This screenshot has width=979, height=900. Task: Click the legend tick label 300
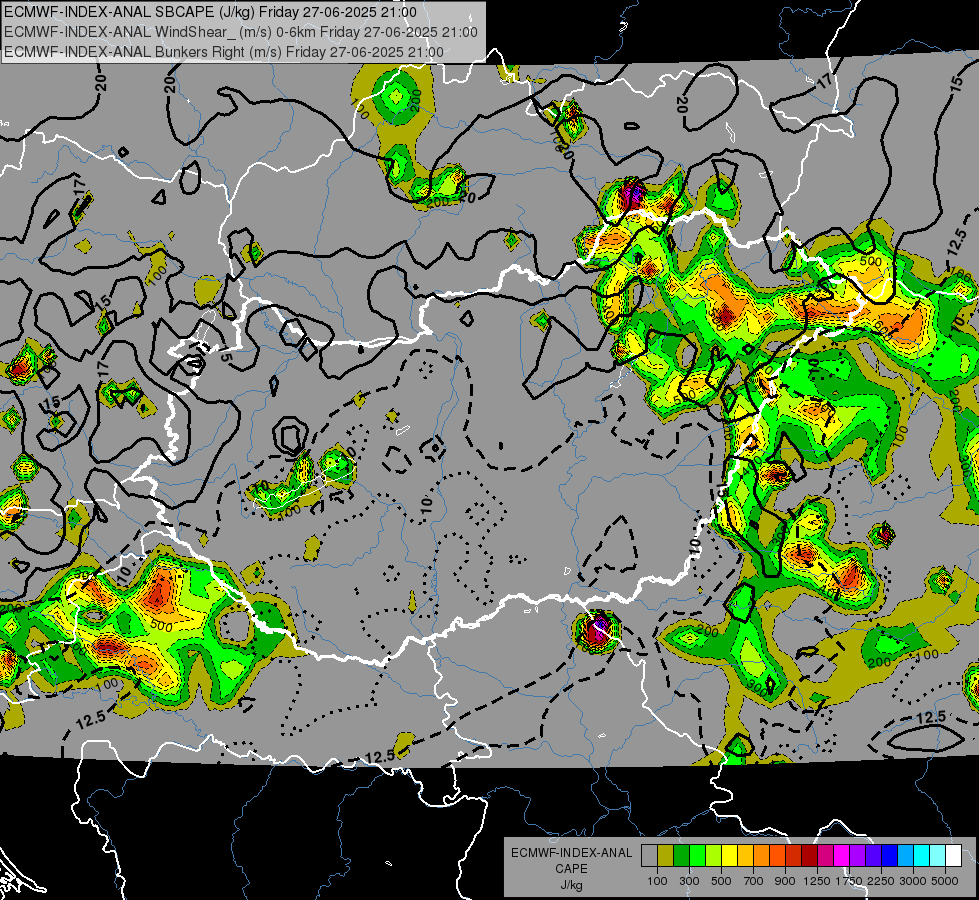689,881
